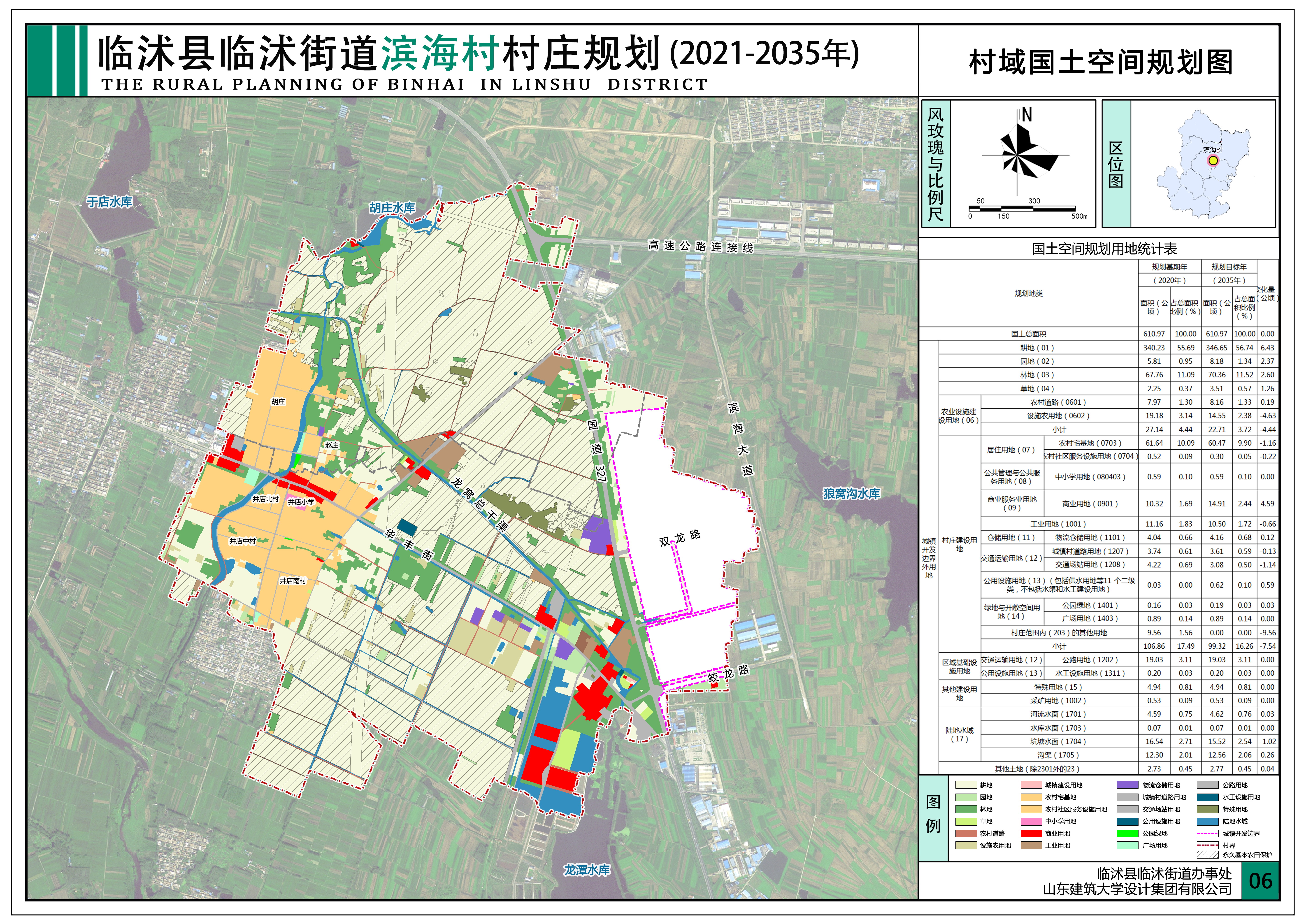Viewport: 1306px width, 924px height.
Task: Click the 井店南村 village label
Action: point(293,581)
